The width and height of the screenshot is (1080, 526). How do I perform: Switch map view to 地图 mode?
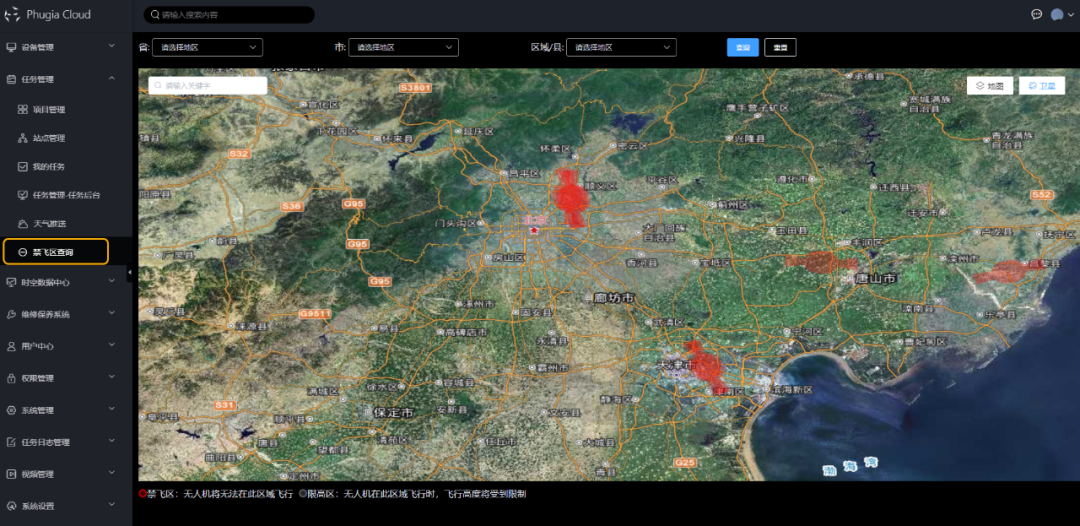990,86
